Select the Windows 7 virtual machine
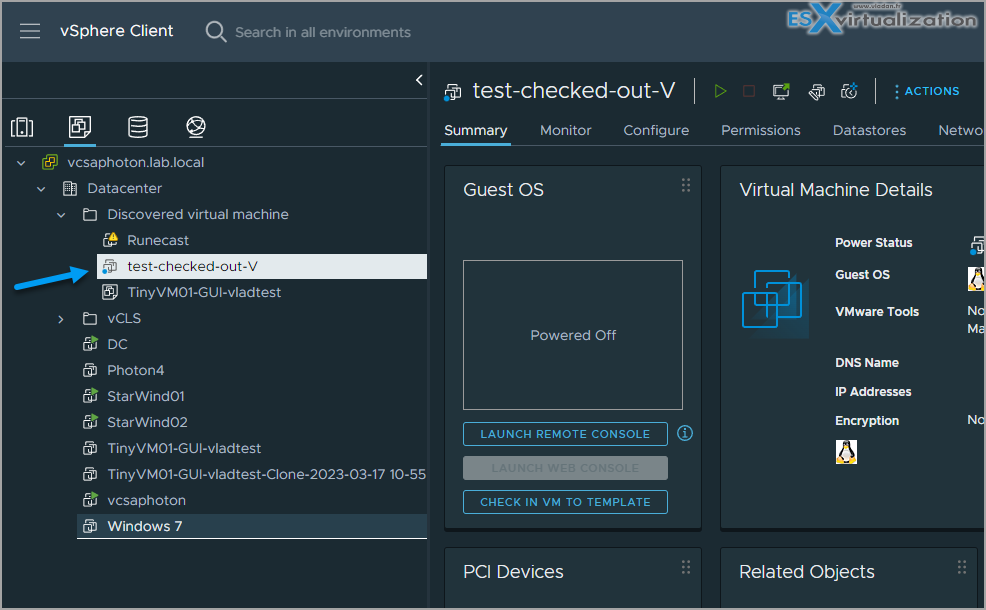Screen dimensions: 986x610 144,526
